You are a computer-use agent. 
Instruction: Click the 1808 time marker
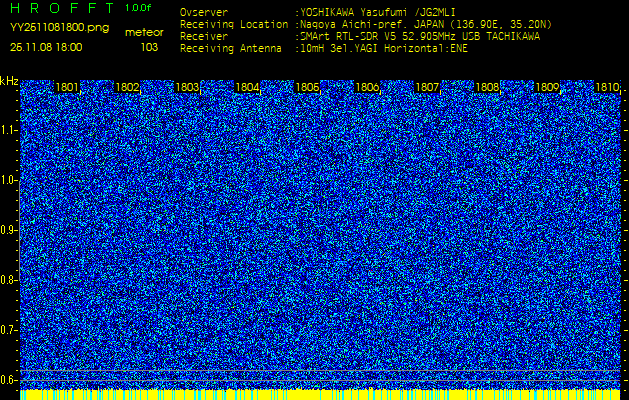click(487, 87)
